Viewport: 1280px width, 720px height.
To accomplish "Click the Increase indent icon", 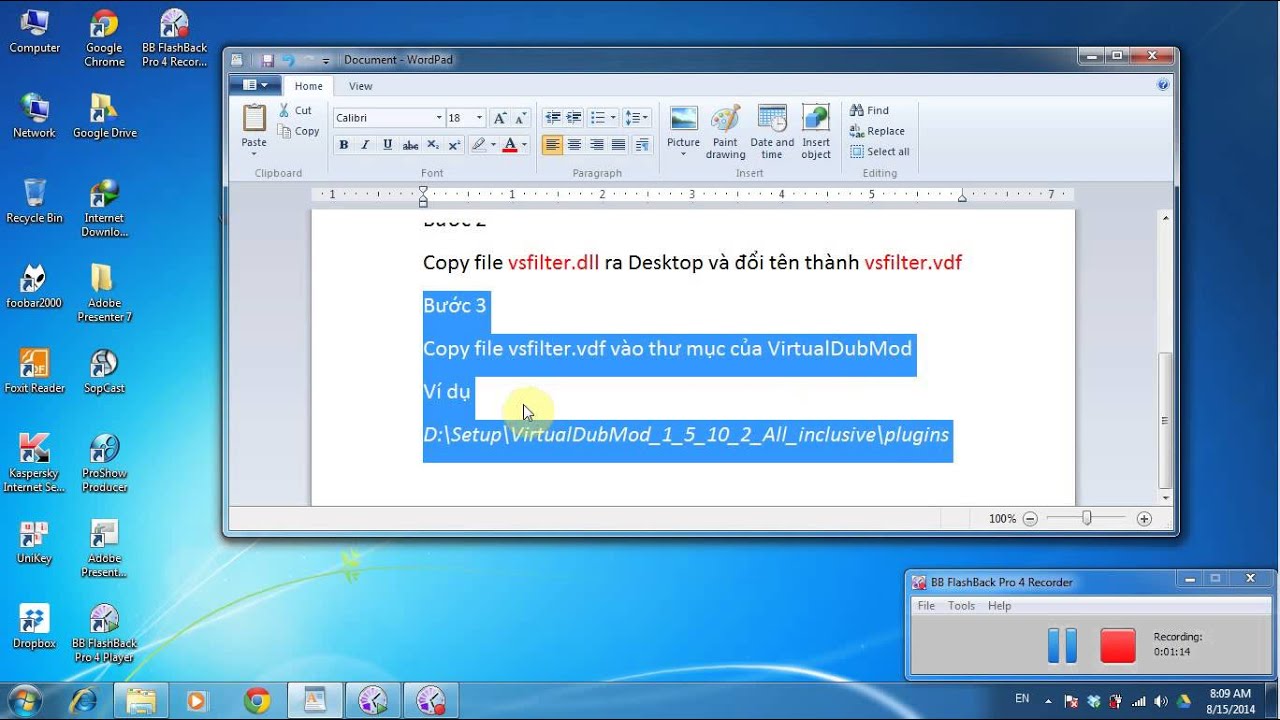I will click(573, 118).
